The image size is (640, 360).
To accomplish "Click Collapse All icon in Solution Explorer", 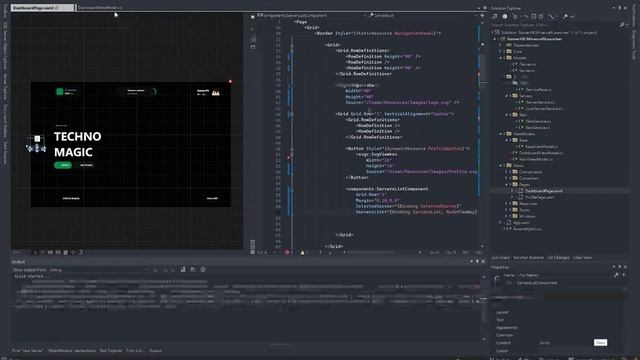I will pos(533,17).
